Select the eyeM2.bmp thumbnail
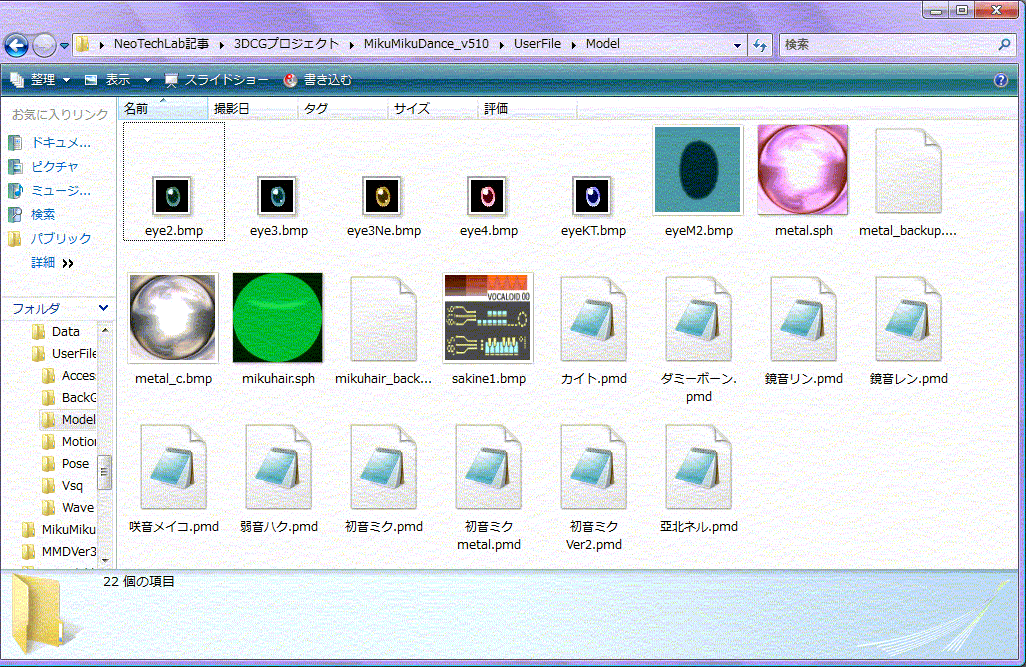 (x=698, y=170)
